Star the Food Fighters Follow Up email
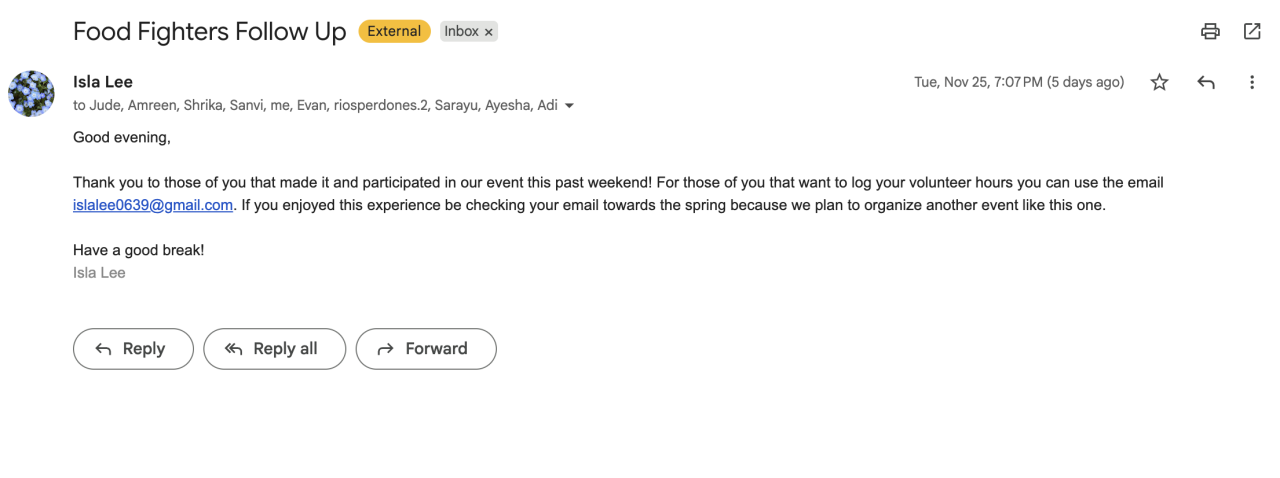The width and height of the screenshot is (1280, 478). point(1159,82)
